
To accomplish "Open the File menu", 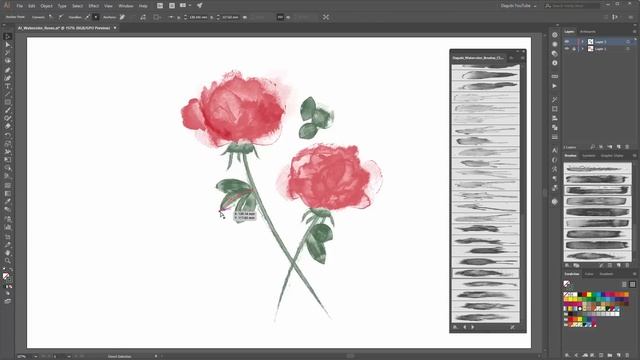I will tap(20, 6).
